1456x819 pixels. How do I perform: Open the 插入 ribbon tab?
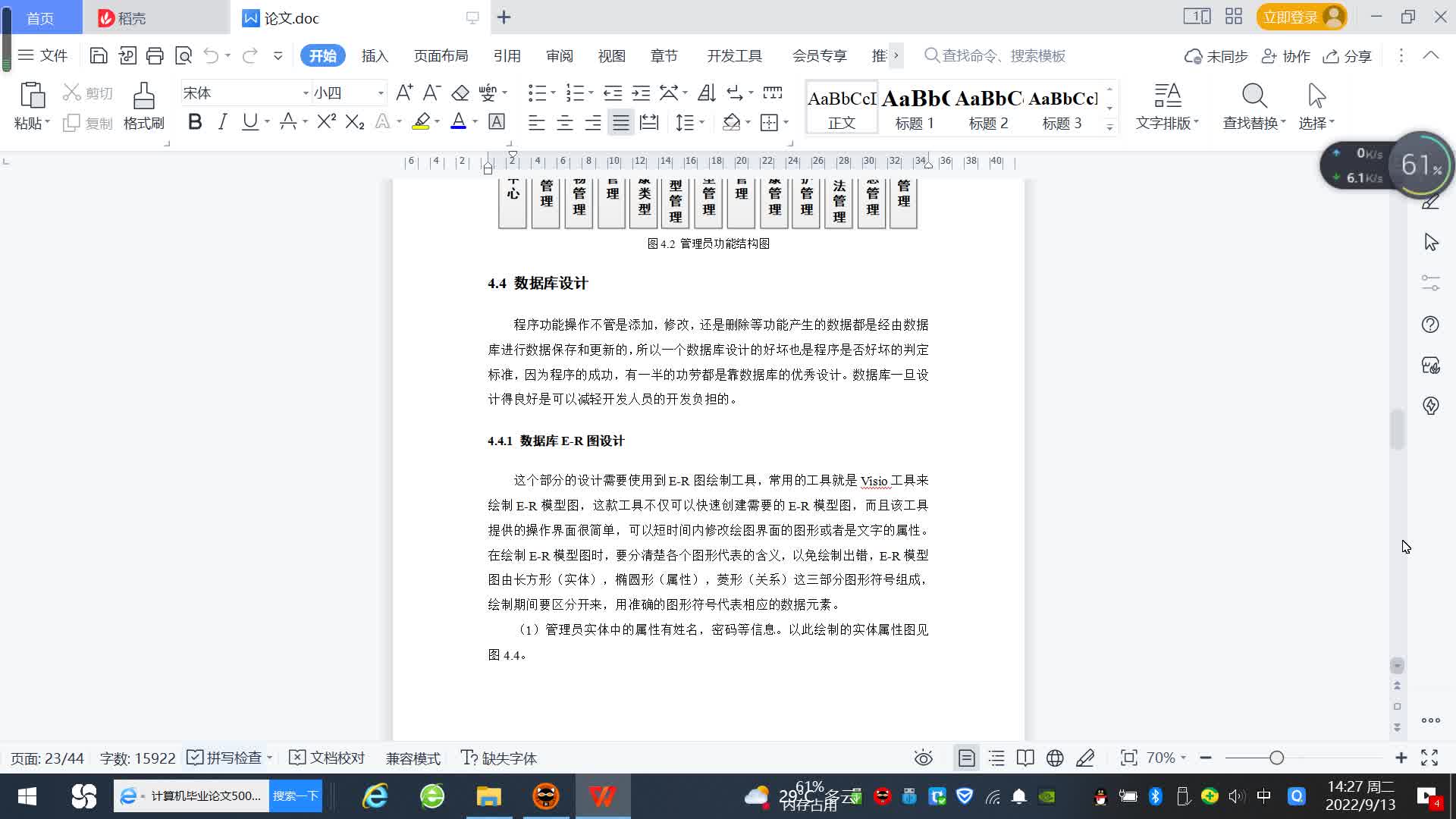pos(375,56)
